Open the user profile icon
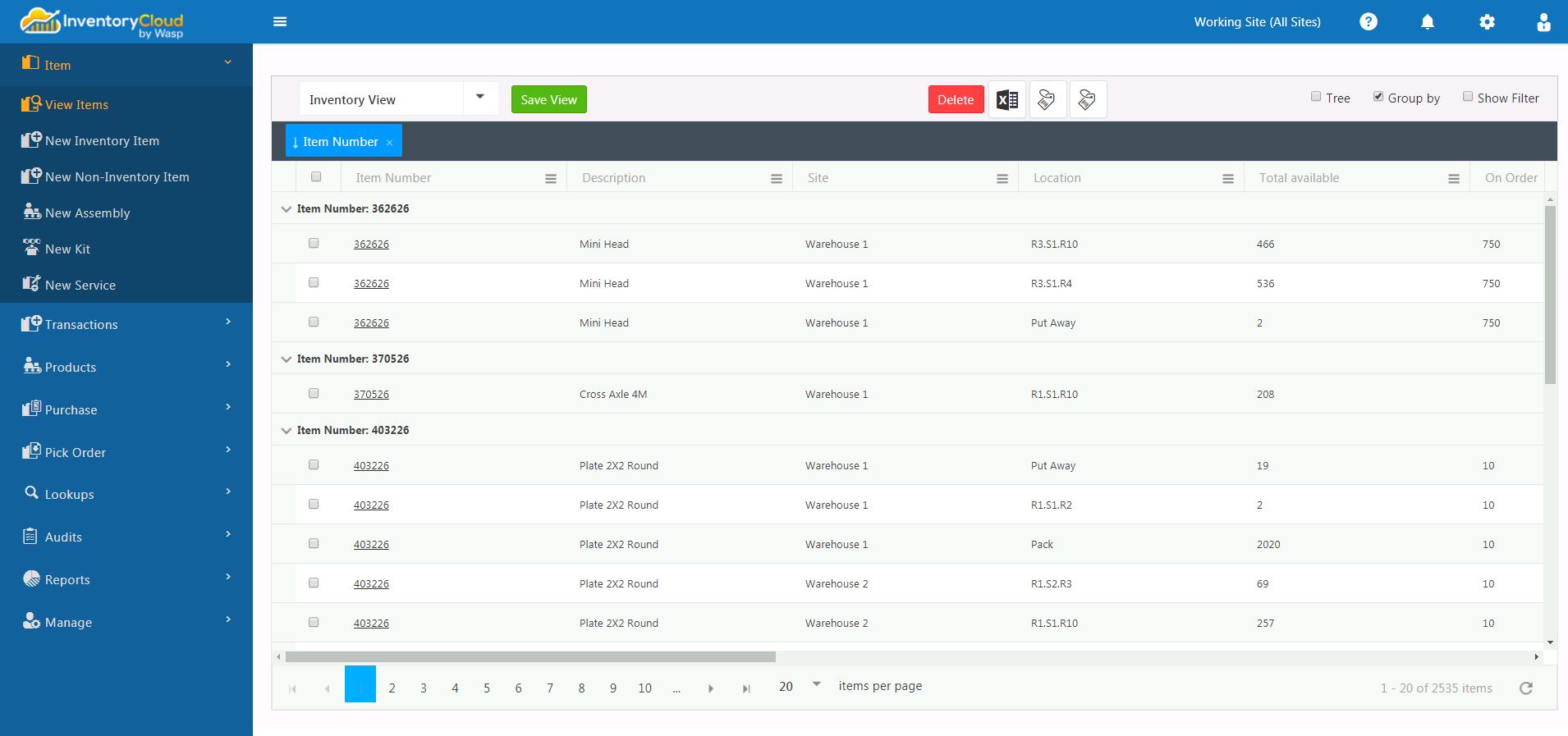 pyautogui.click(x=1543, y=22)
